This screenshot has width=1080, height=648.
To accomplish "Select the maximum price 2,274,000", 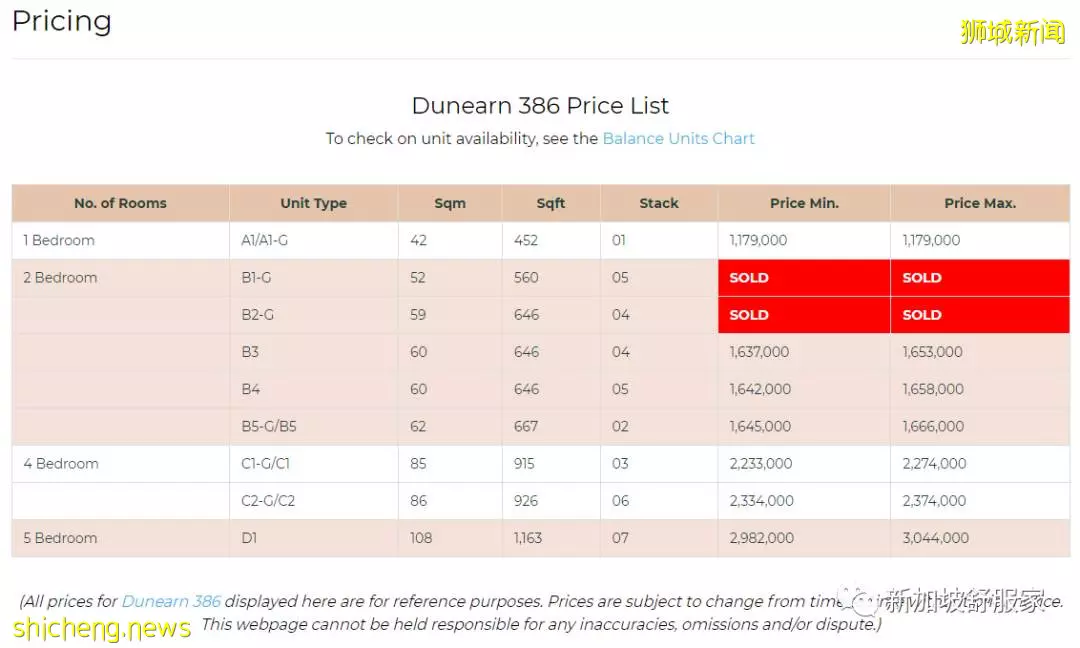I will point(935,463).
